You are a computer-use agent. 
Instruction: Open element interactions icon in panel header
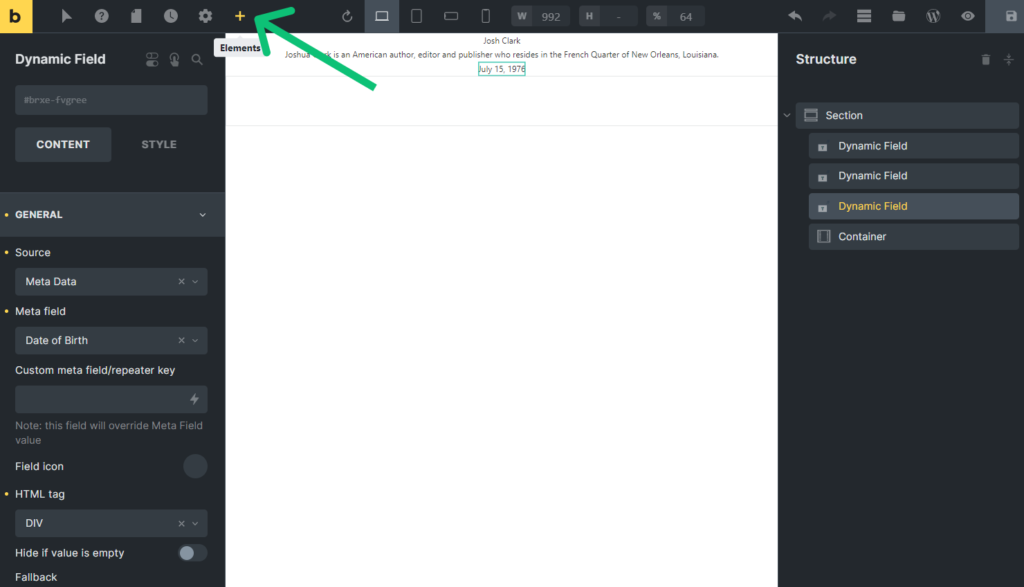coord(174,59)
